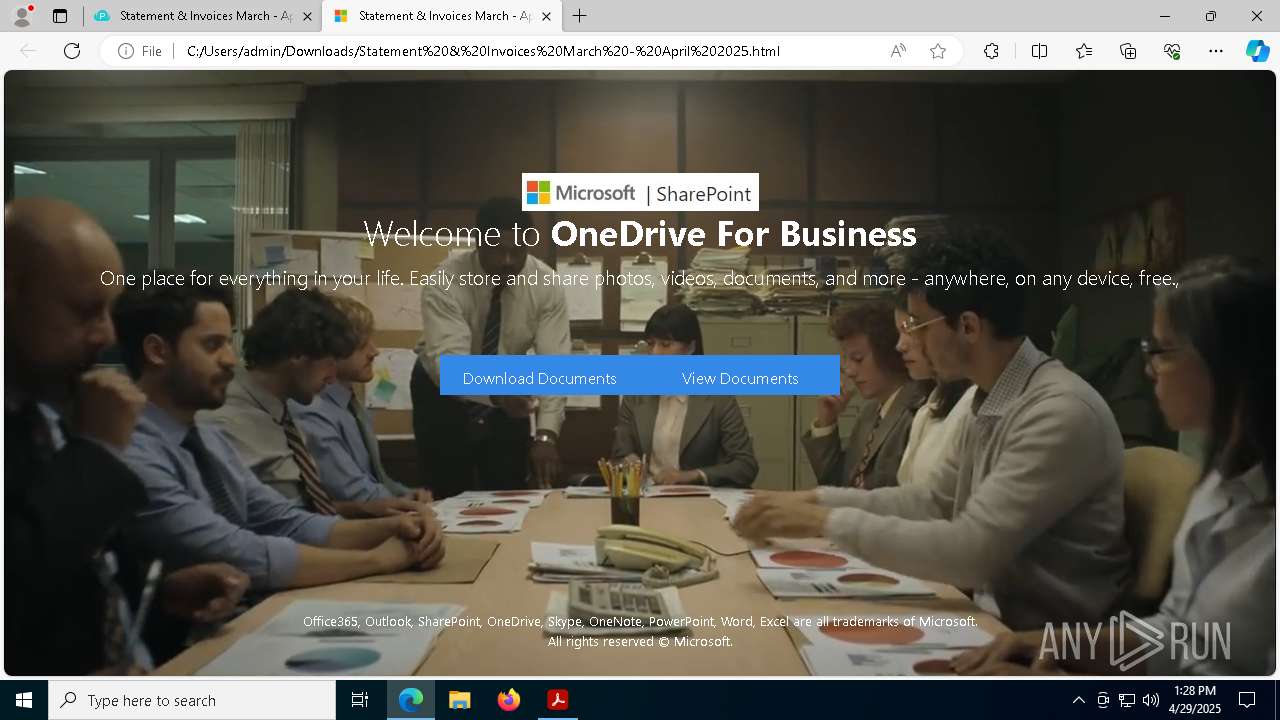Open the clock showing 1:28 PM
The width and height of the screenshot is (1280, 720).
click(1195, 700)
